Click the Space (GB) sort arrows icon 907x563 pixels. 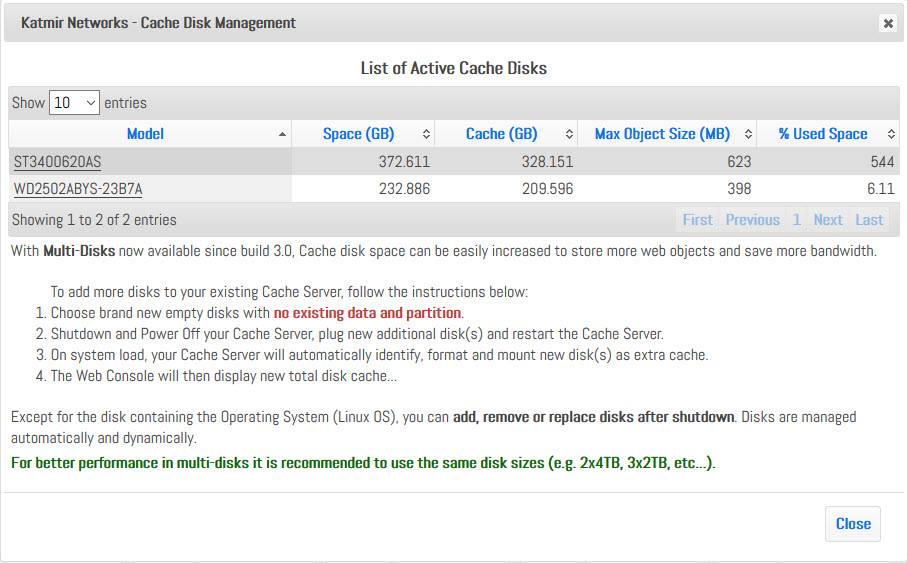click(x=426, y=134)
